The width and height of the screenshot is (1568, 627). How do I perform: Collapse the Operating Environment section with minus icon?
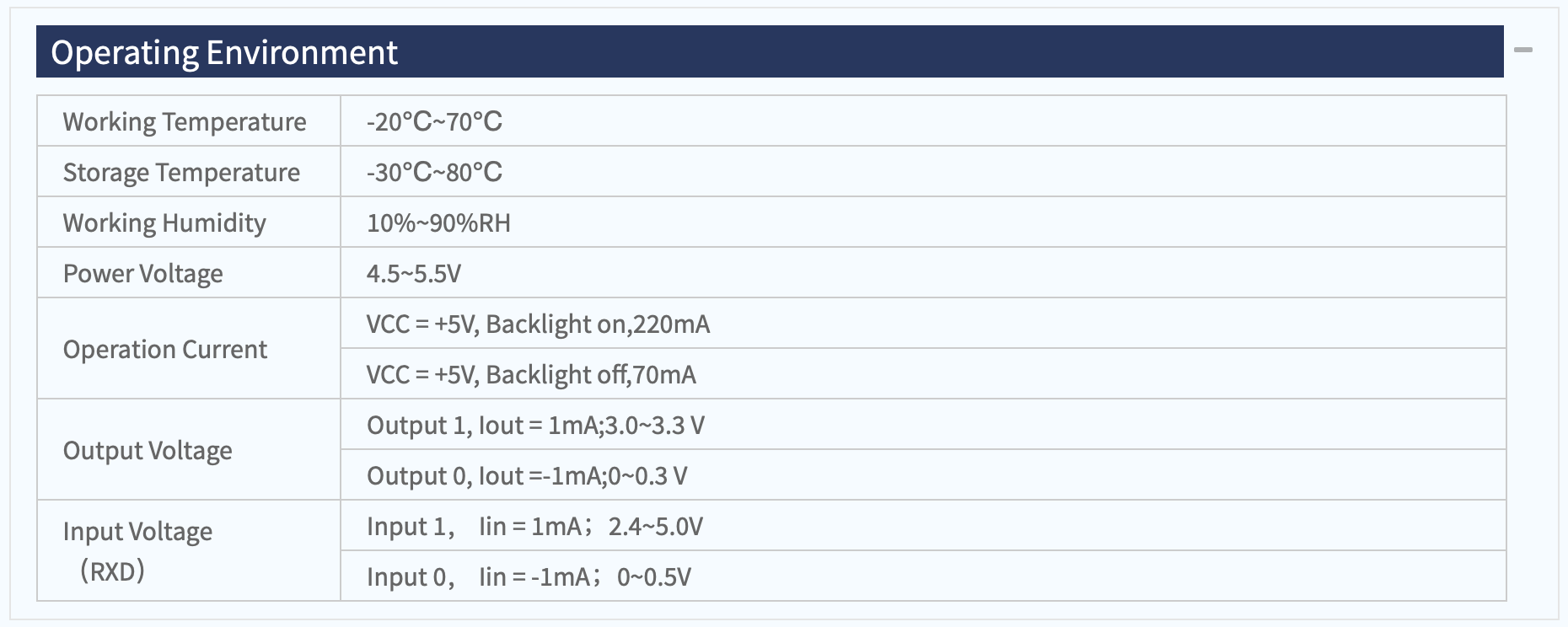click(1522, 51)
